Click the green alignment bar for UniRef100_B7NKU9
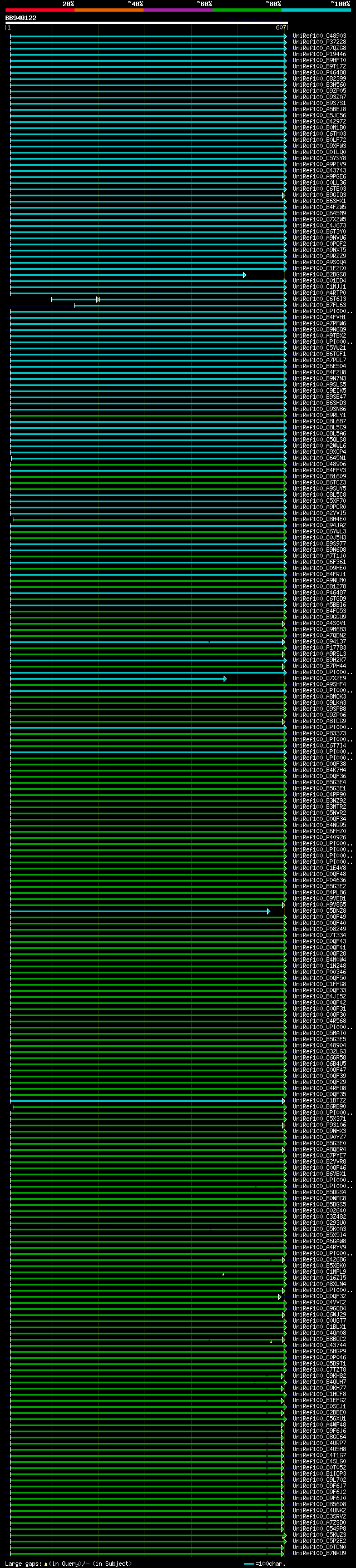The height and width of the screenshot is (1568, 356). coord(147,1554)
